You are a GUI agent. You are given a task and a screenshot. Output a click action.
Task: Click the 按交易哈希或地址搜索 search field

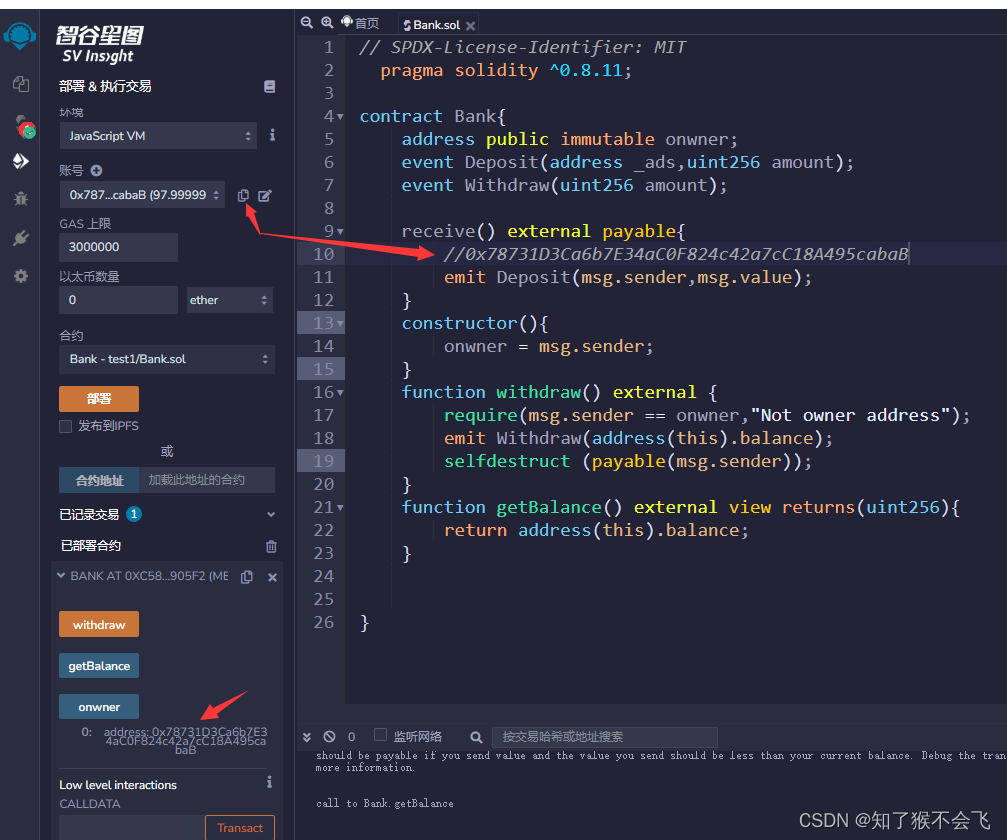click(604, 737)
